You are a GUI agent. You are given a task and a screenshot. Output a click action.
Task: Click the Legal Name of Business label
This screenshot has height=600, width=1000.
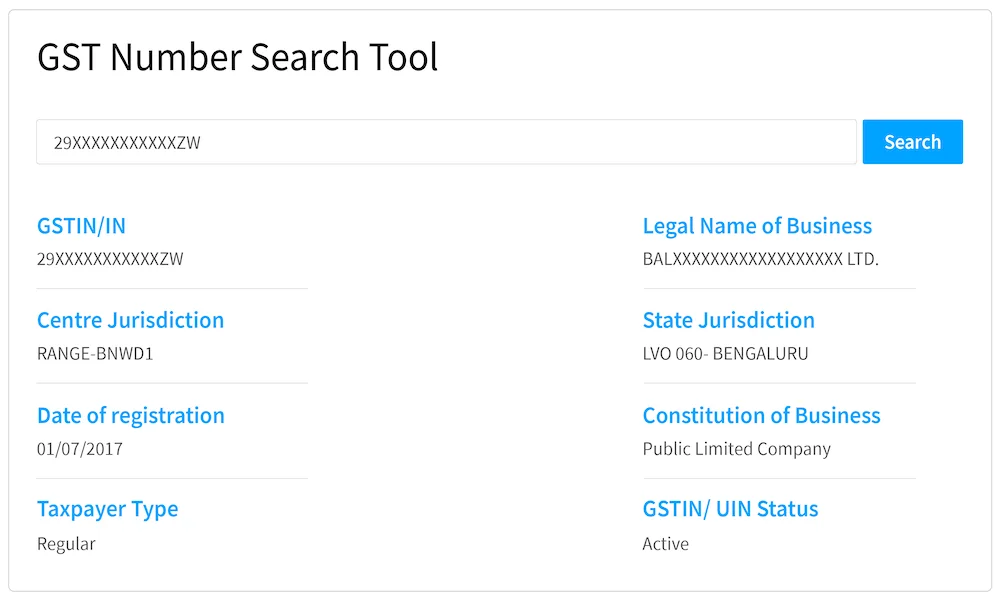pos(757,226)
